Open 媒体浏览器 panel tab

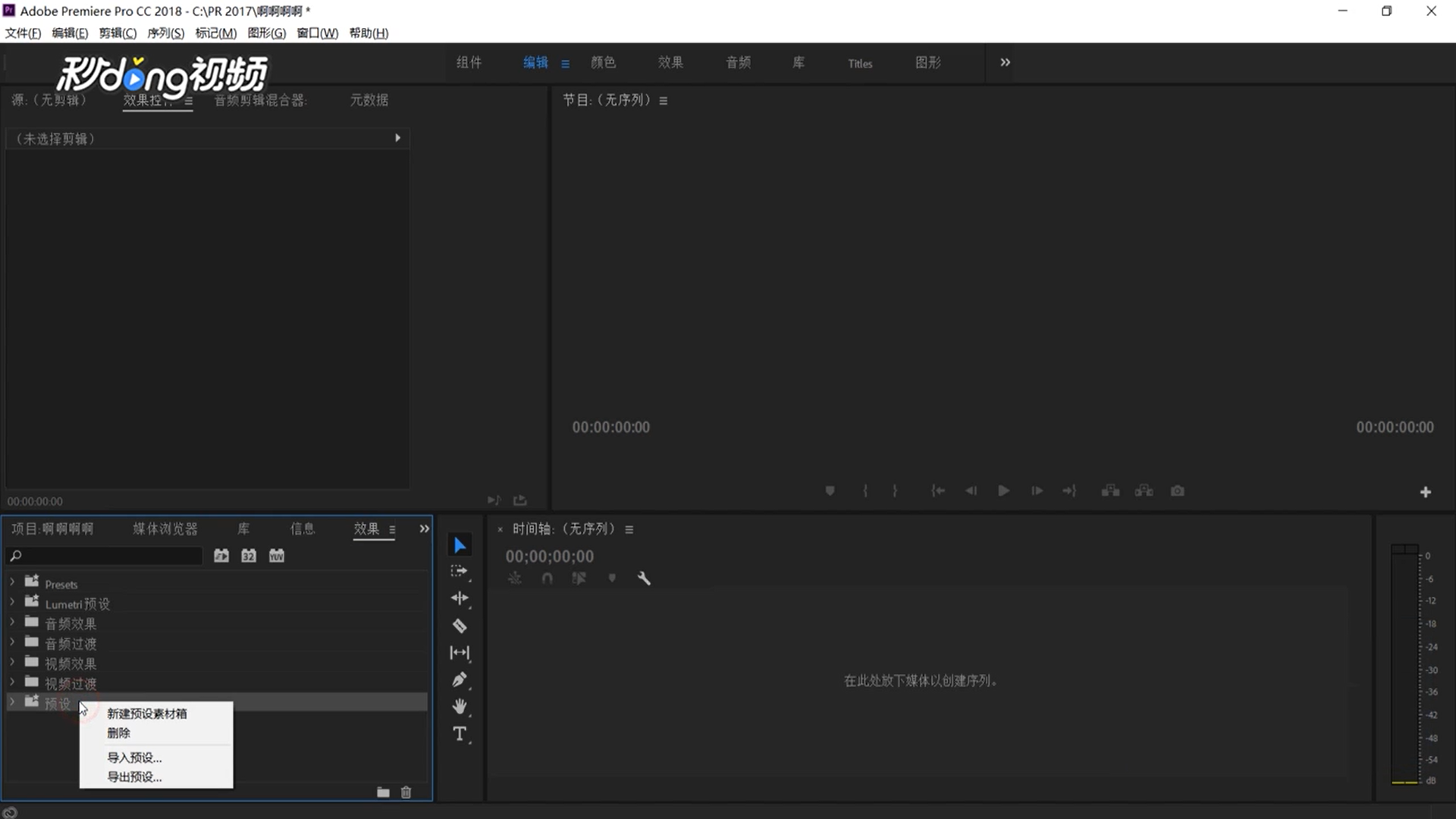(165, 529)
